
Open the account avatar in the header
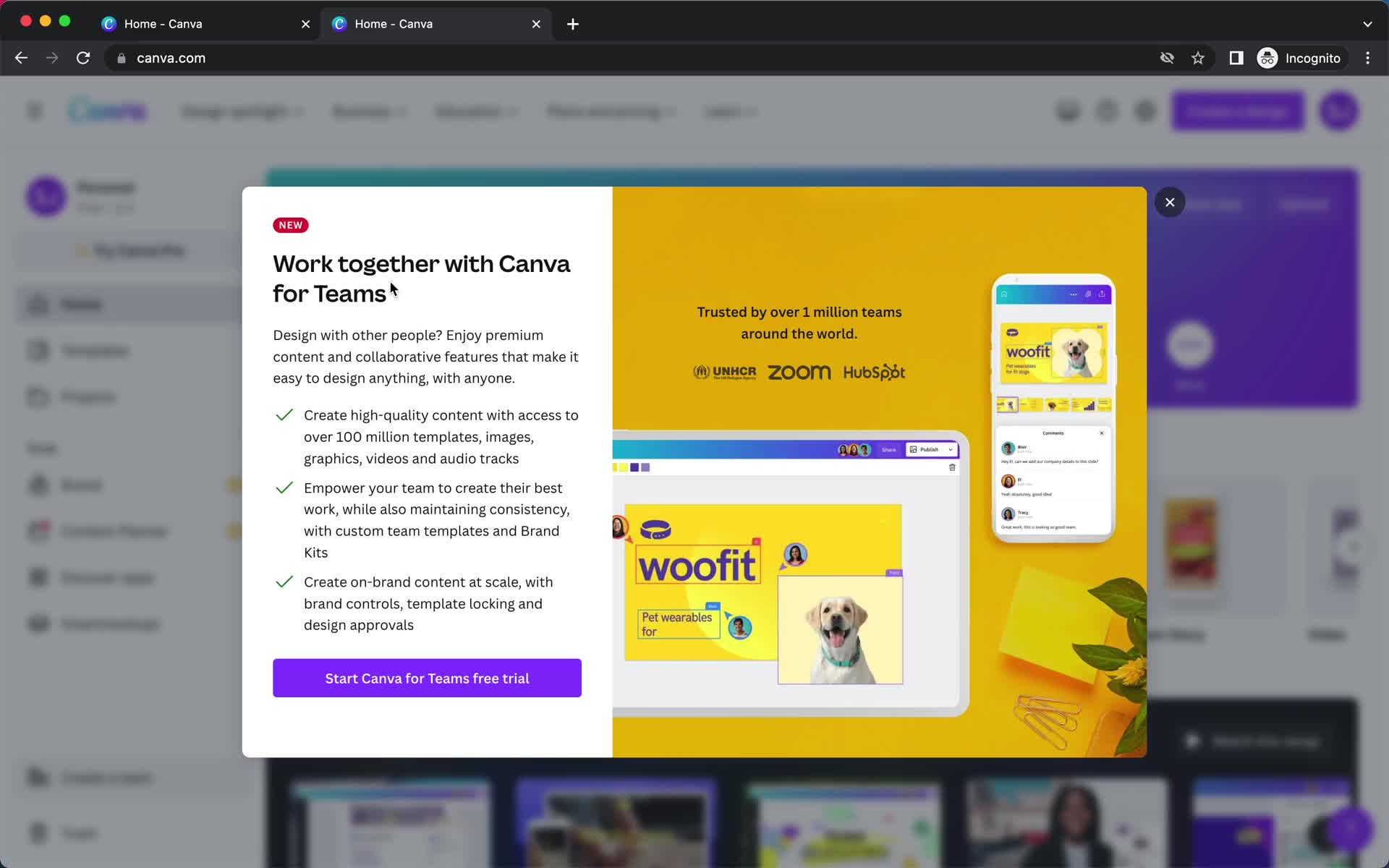1338,111
